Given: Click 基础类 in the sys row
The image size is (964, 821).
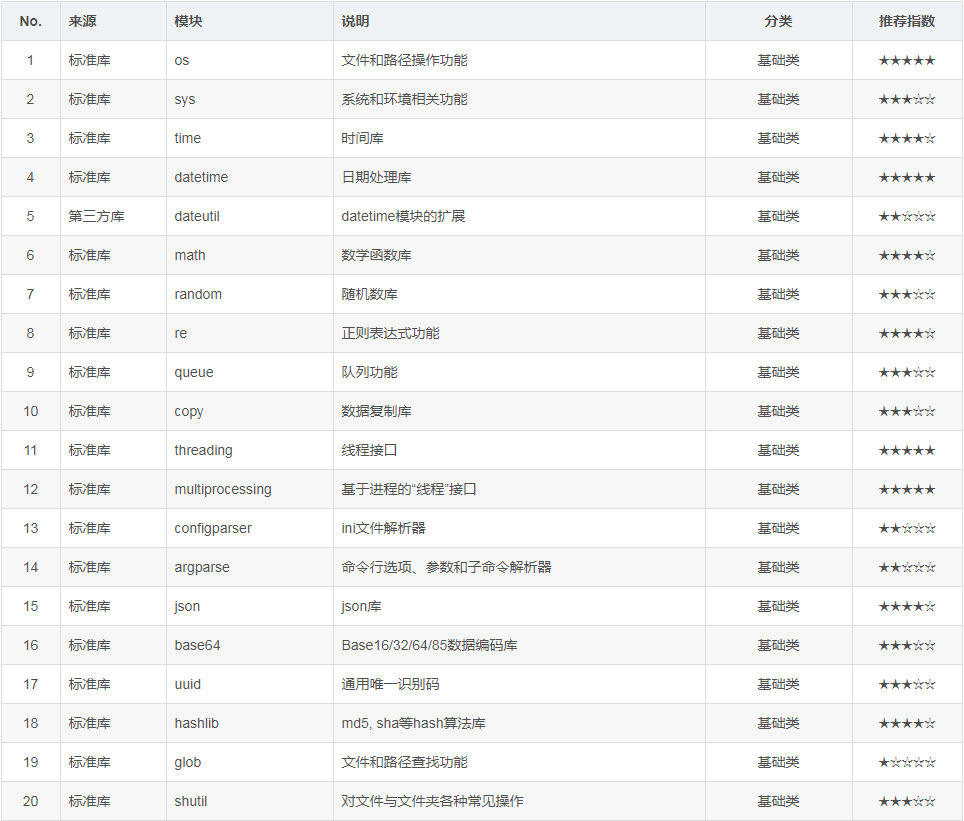Looking at the screenshot, I should click(778, 100).
